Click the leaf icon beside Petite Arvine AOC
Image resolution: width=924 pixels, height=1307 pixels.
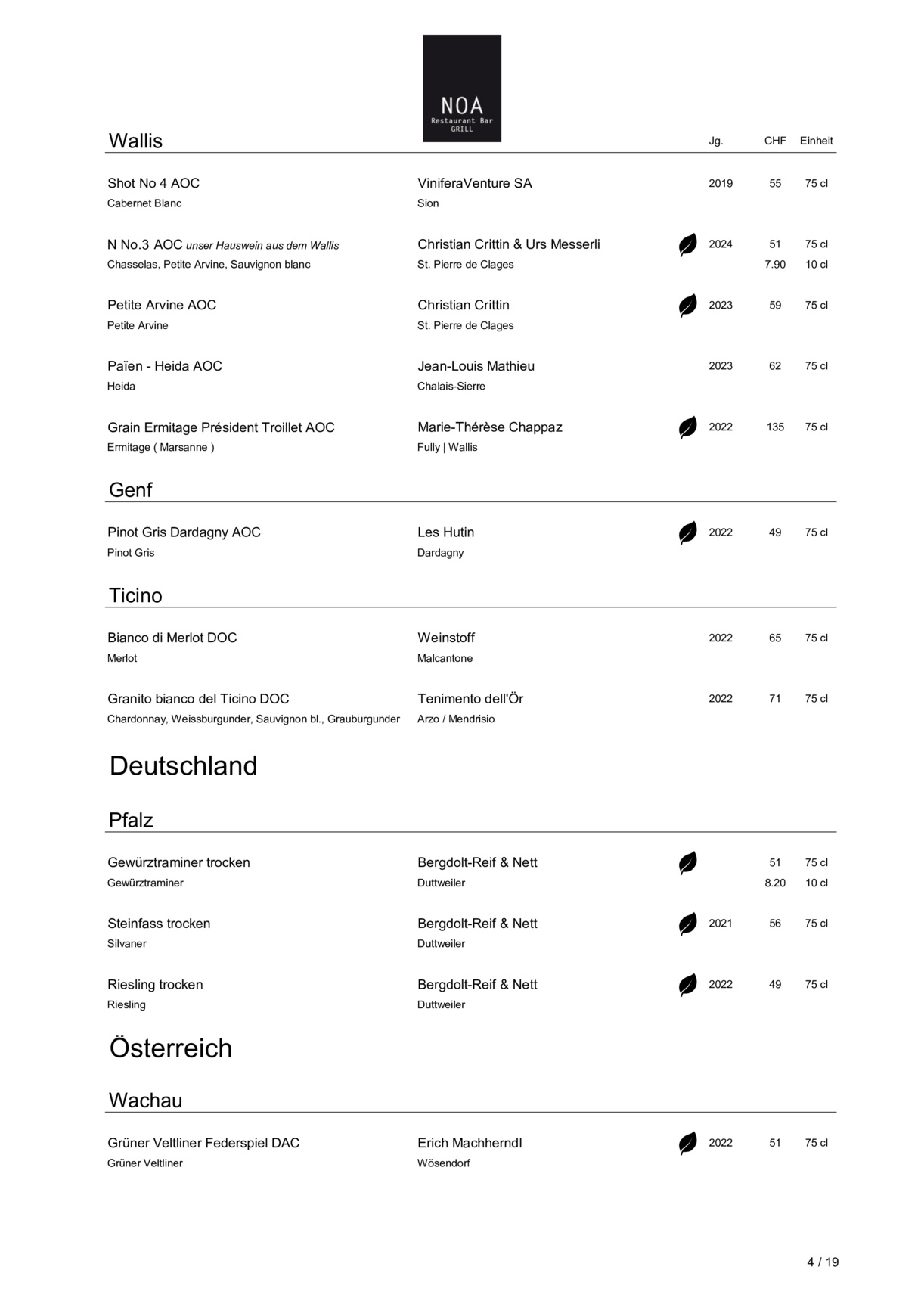[x=687, y=306]
